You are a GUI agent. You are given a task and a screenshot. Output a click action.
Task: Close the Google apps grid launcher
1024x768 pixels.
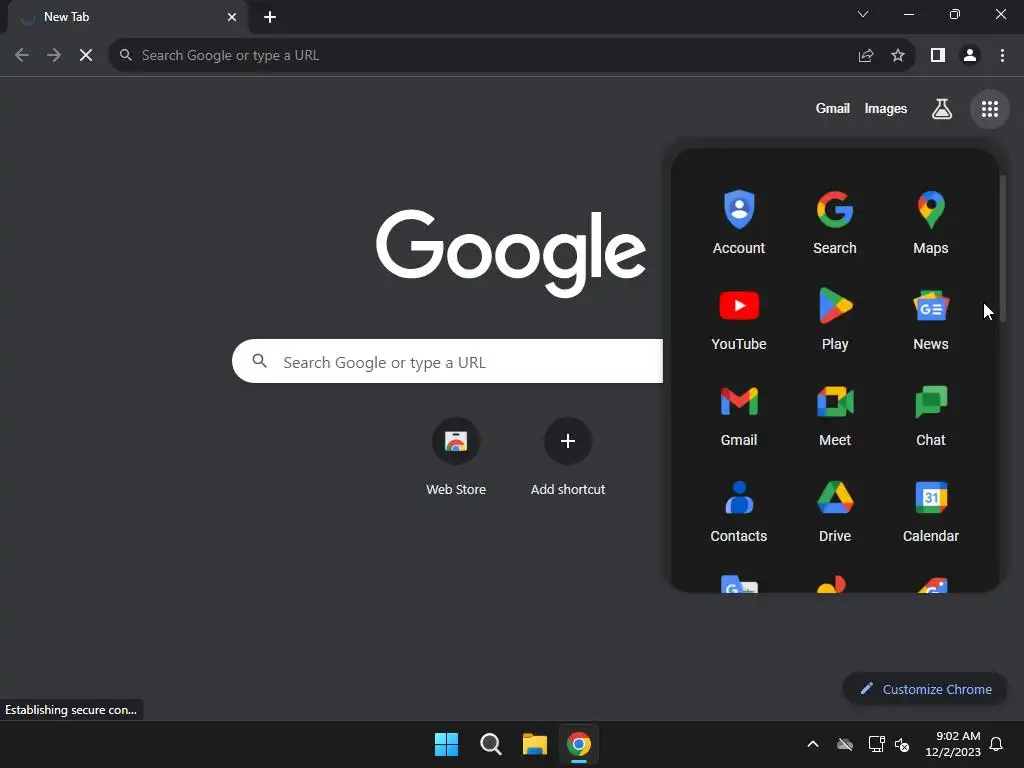click(989, 109)
